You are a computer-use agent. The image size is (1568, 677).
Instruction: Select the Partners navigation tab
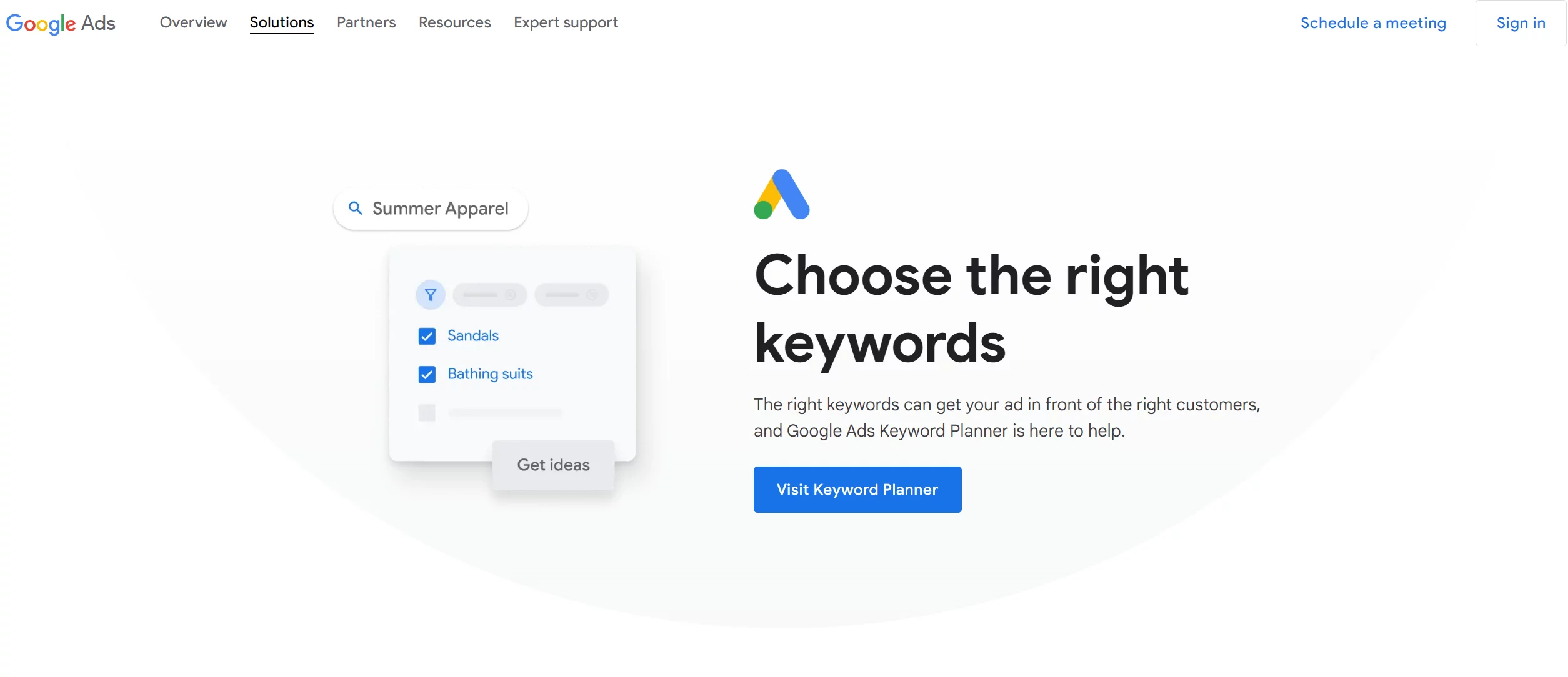click(365, 21)
